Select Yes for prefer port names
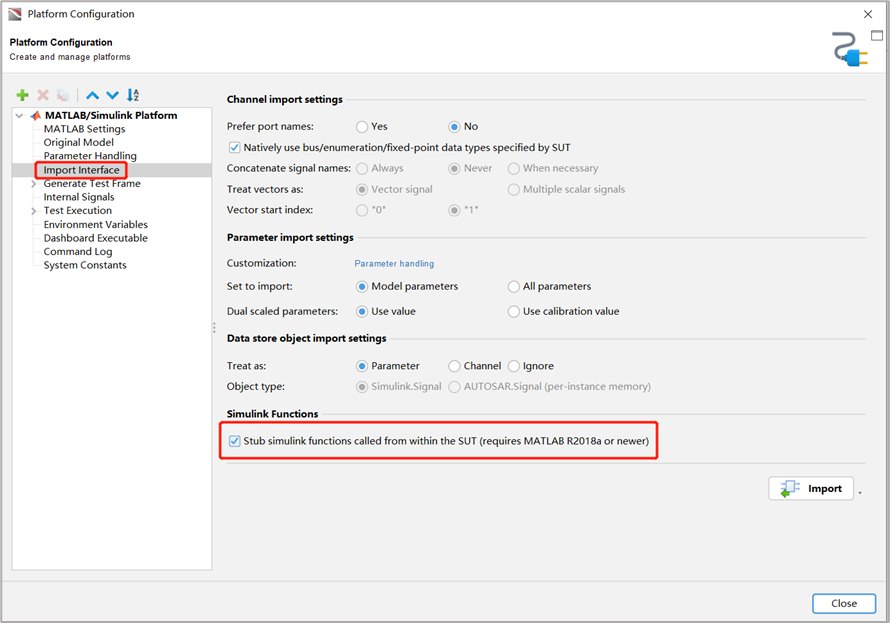This screenshot has height=623, width=890. pos(362,127)
